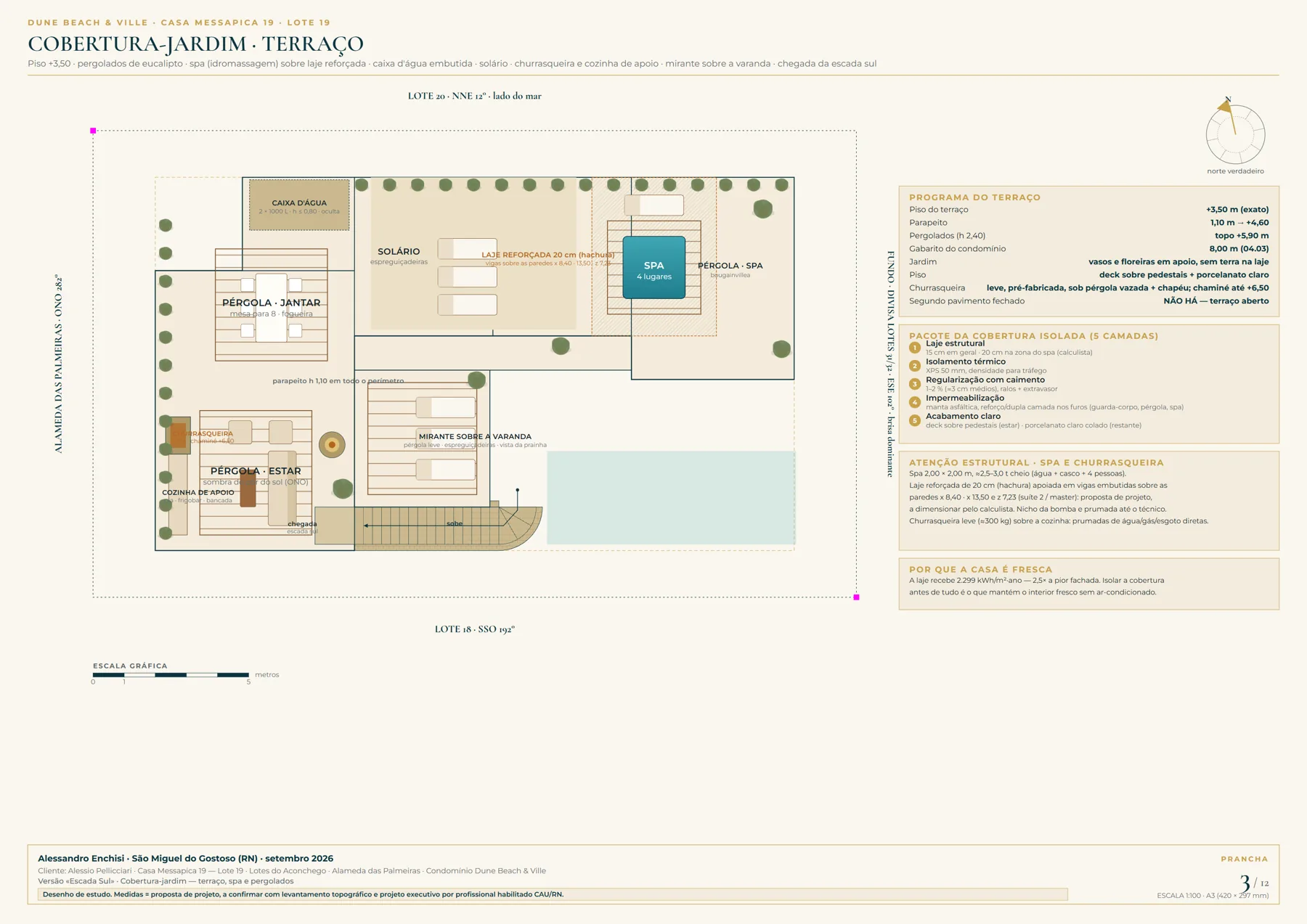Image resolution: width=1307 pixels, height=924 pixels.
Task: Click the round fire pit symbol
Action: point(332,445)
